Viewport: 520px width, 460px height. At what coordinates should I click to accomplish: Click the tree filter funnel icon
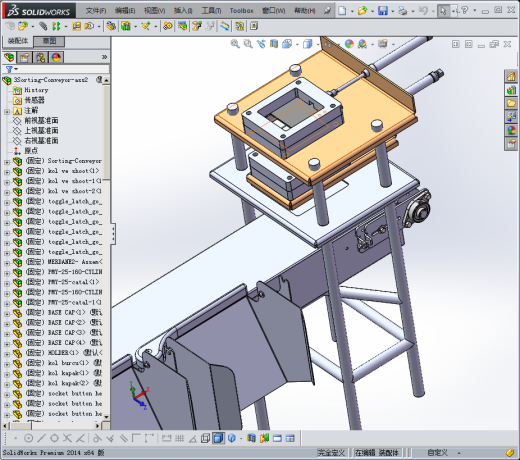click(9, 69)
